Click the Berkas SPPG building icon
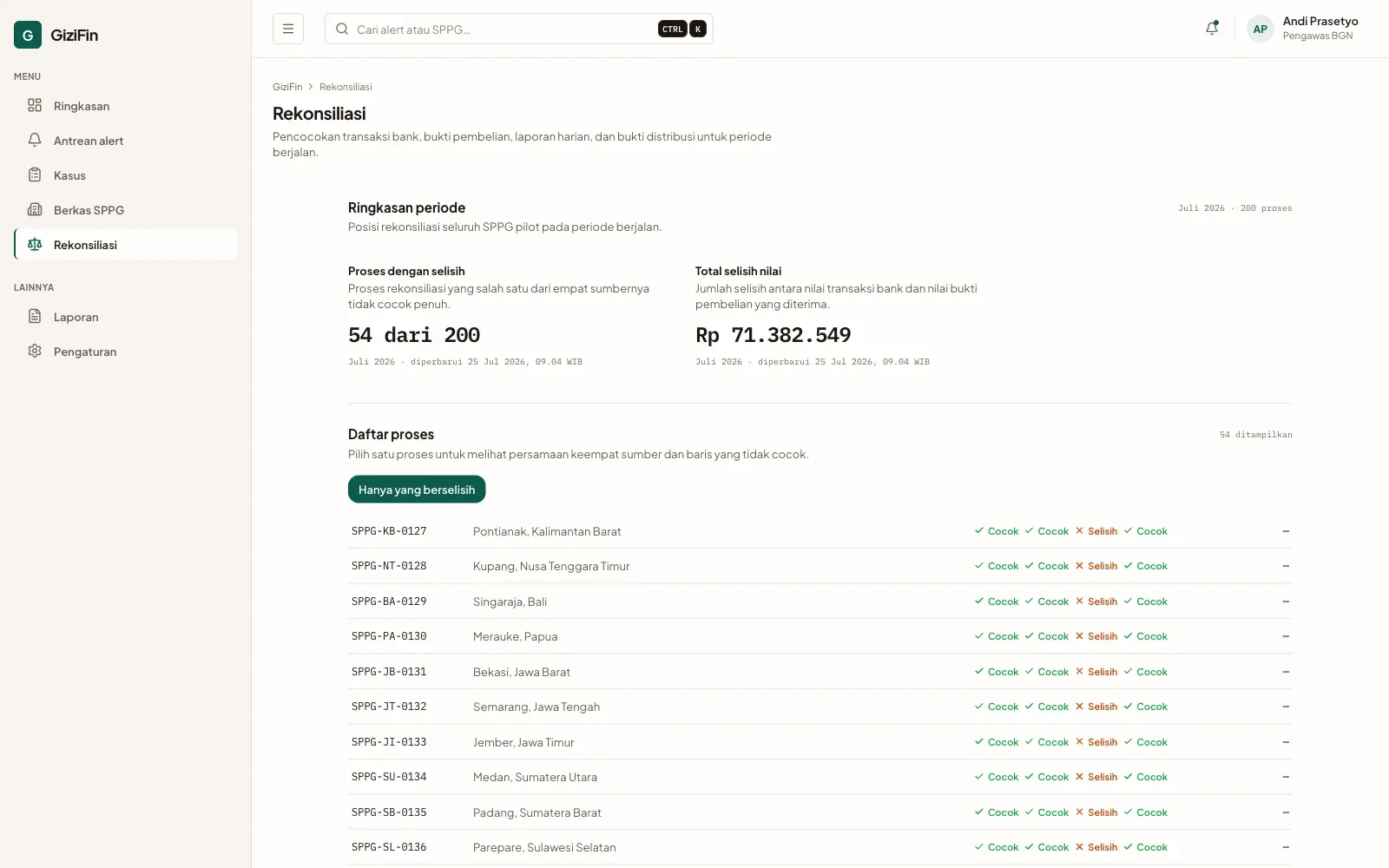 pyautogui.click(x=35, y=209)
